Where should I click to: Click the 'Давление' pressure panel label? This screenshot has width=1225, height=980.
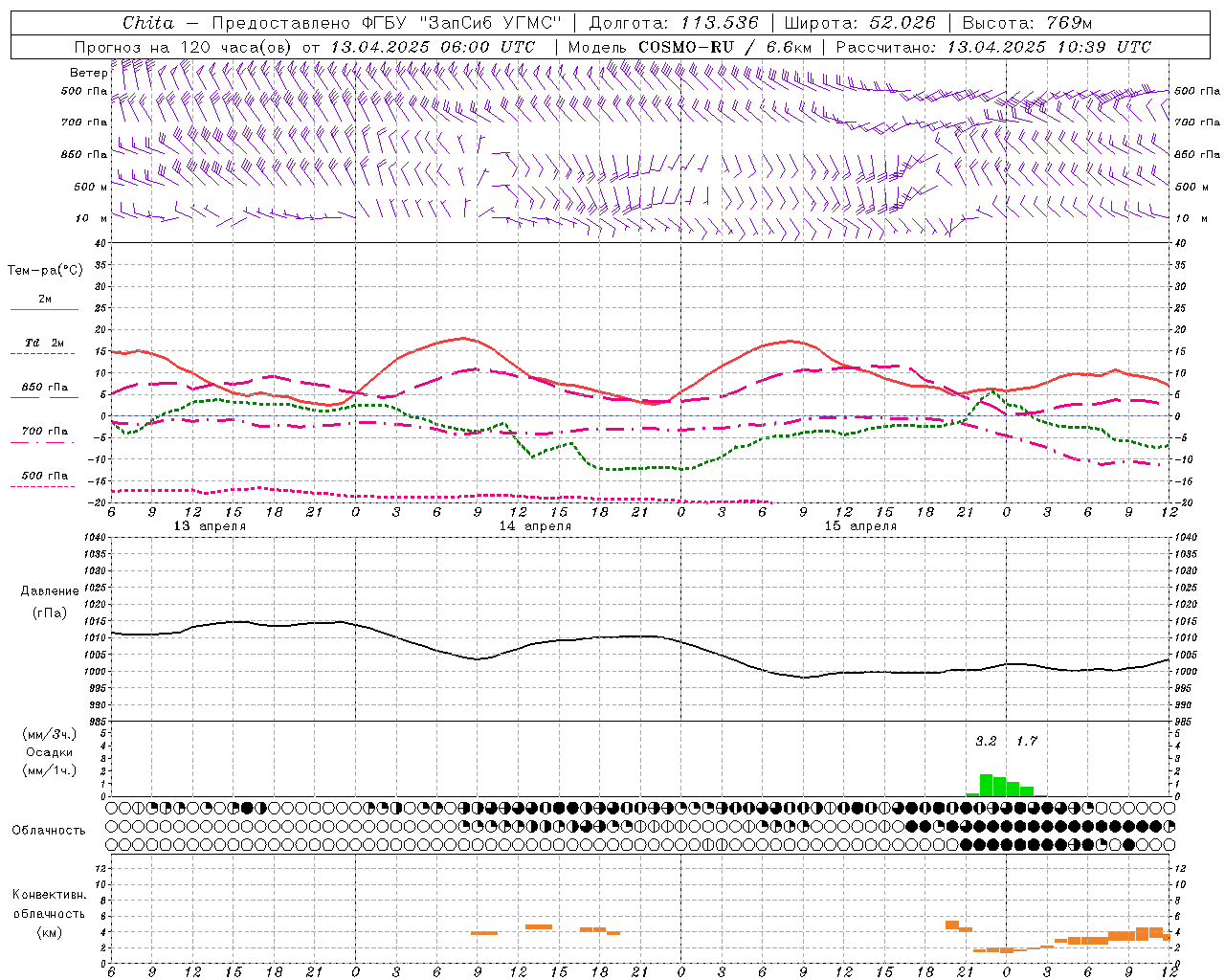[50, 591]
